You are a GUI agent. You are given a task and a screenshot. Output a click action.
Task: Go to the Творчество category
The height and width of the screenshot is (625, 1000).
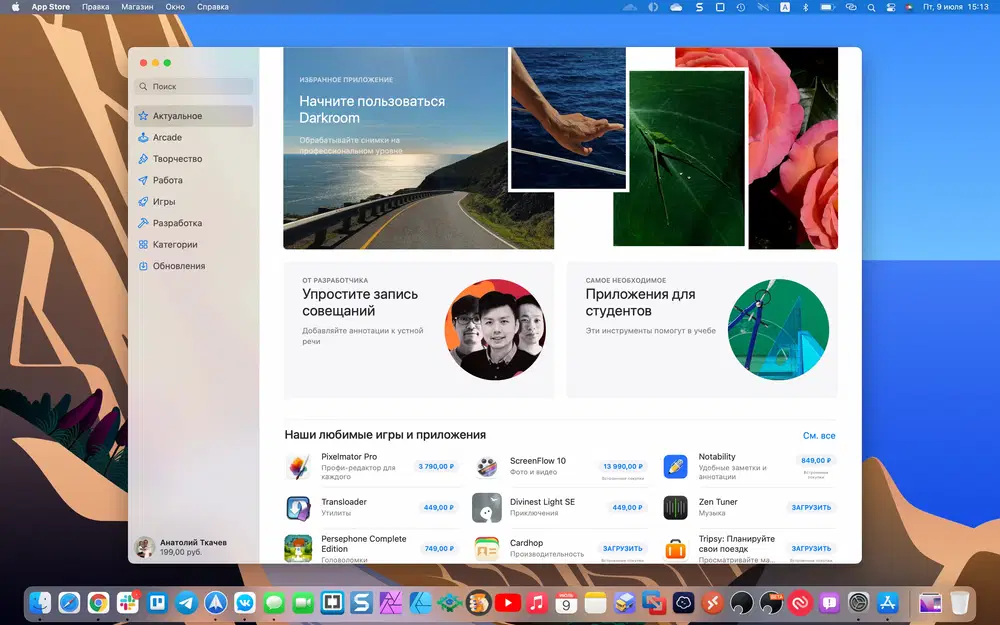[193, 159]
